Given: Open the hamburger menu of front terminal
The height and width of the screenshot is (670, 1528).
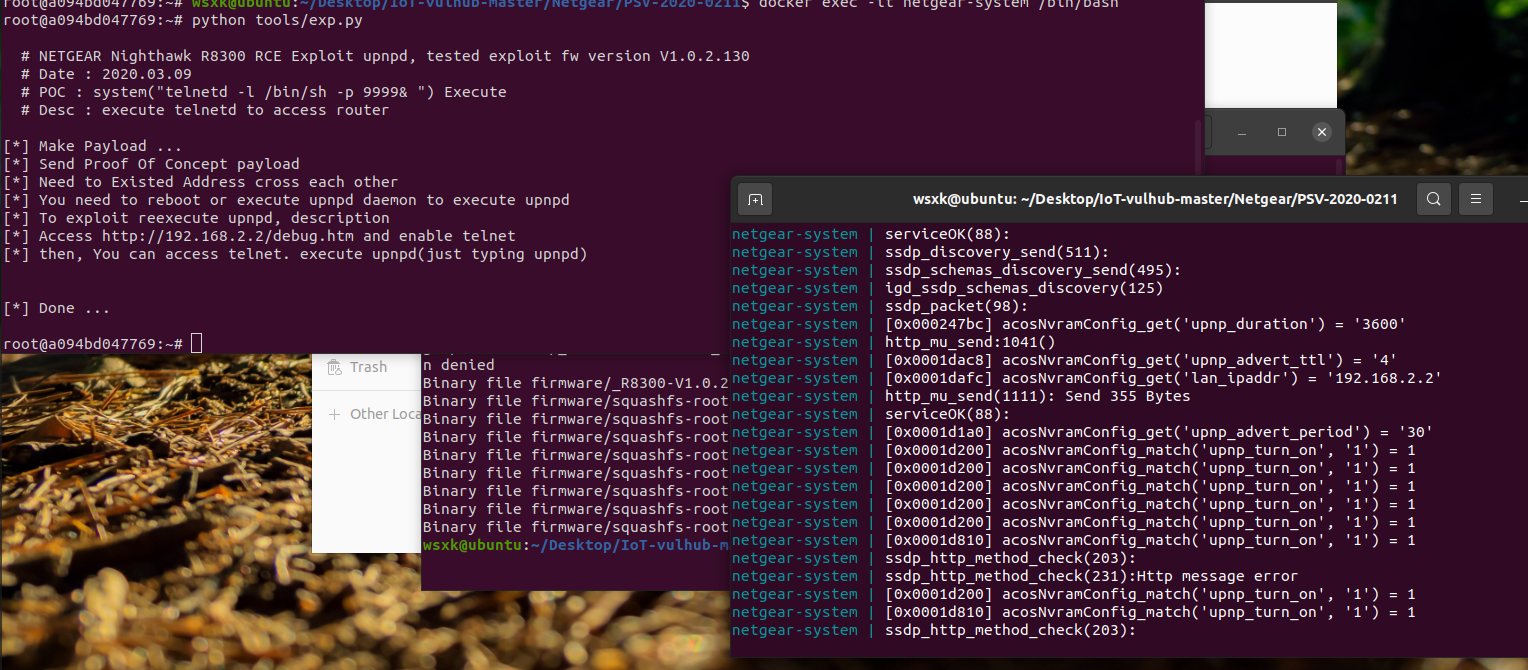Looking at the screenshot, I should click(1476, 199).
